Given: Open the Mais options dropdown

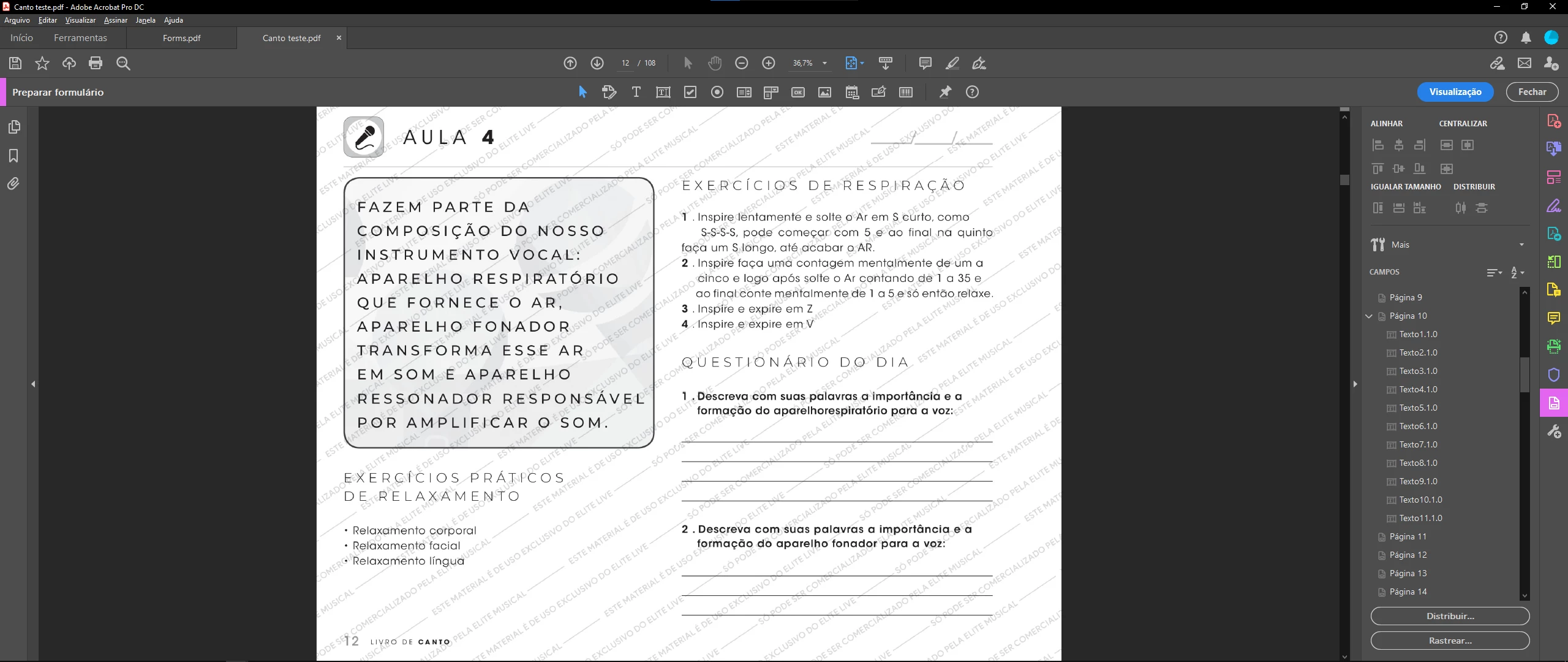Looking at the screenshot, I should coord(1521,245).
